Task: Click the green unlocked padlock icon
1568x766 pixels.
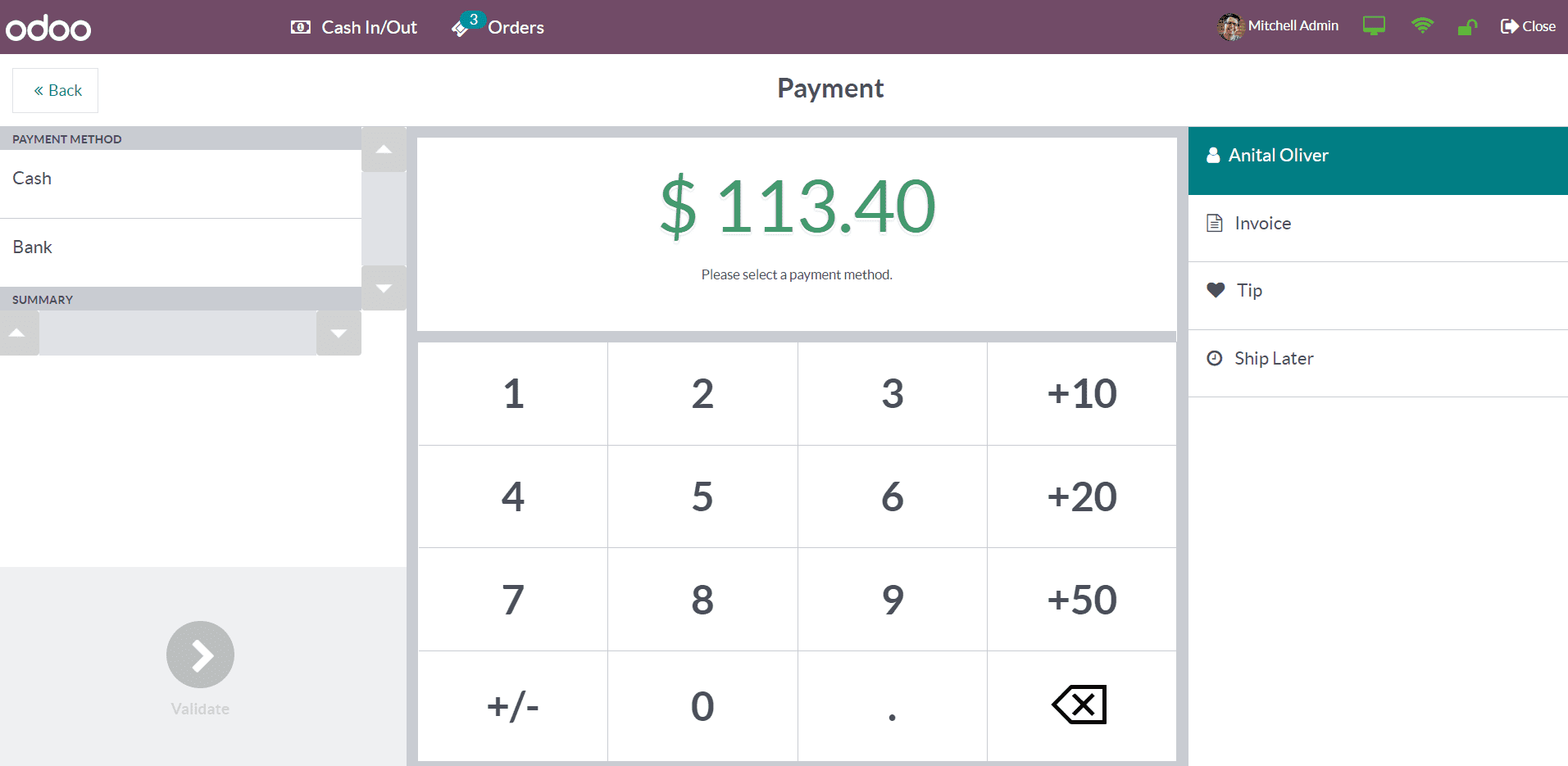Action: pos(1467,27)
